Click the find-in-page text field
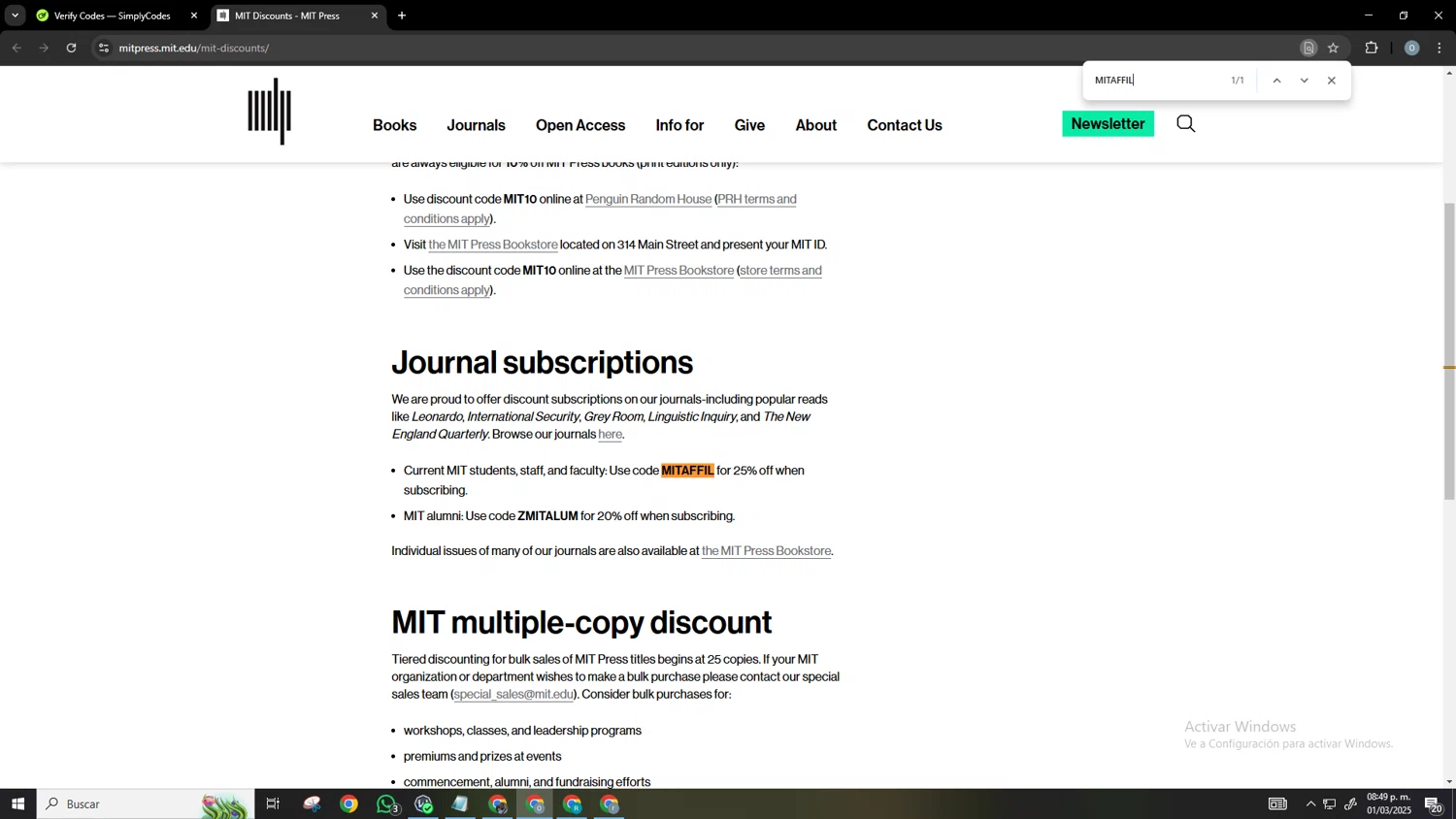The width and height of the screenshot is (1456, 819). tap(1157, 81)
